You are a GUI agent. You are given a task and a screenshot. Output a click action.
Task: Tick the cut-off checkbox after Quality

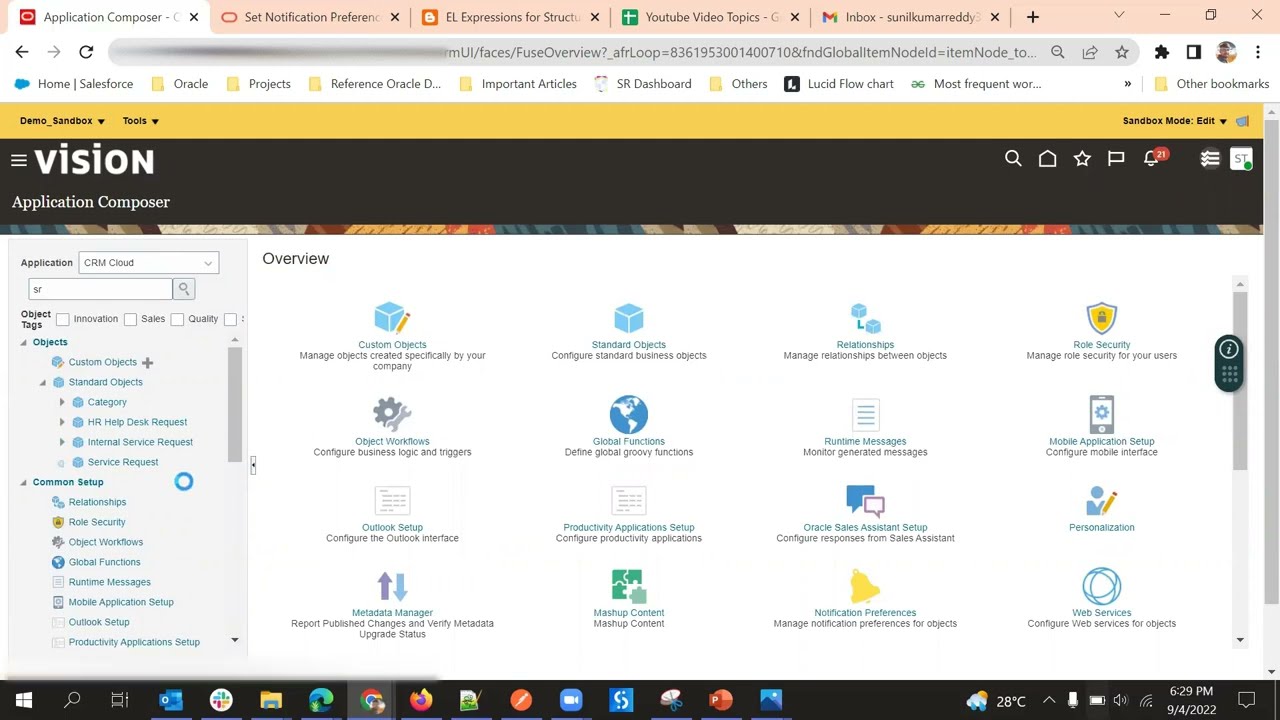coord(230,319)
